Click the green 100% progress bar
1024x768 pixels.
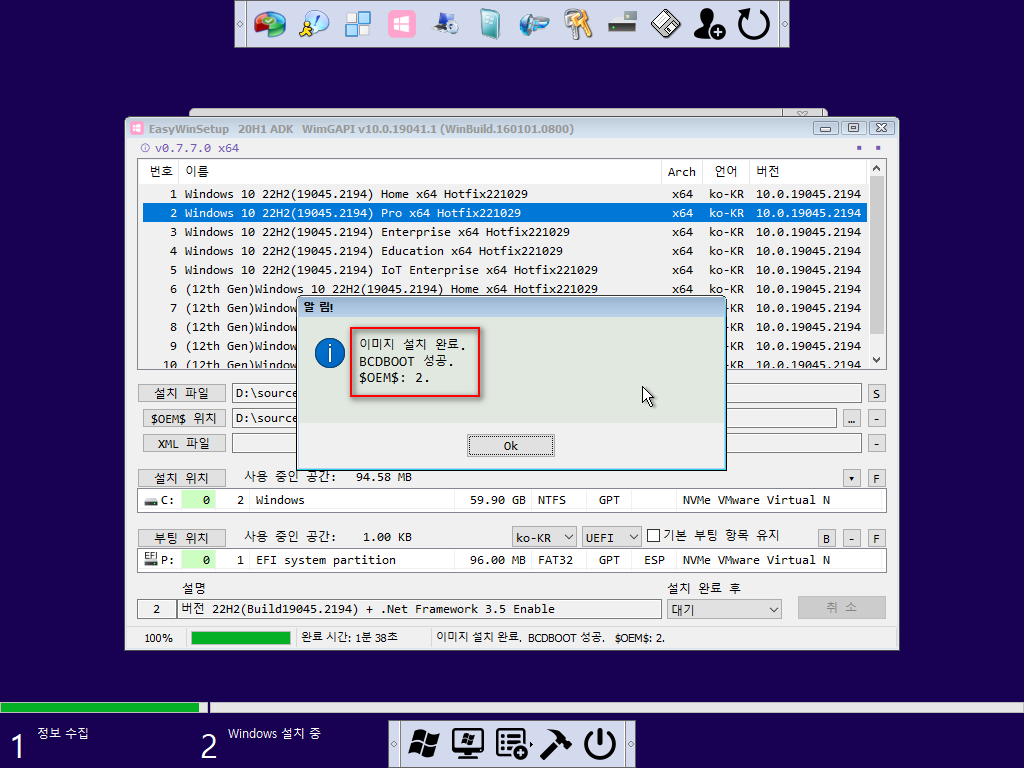(x=241, y=638)
